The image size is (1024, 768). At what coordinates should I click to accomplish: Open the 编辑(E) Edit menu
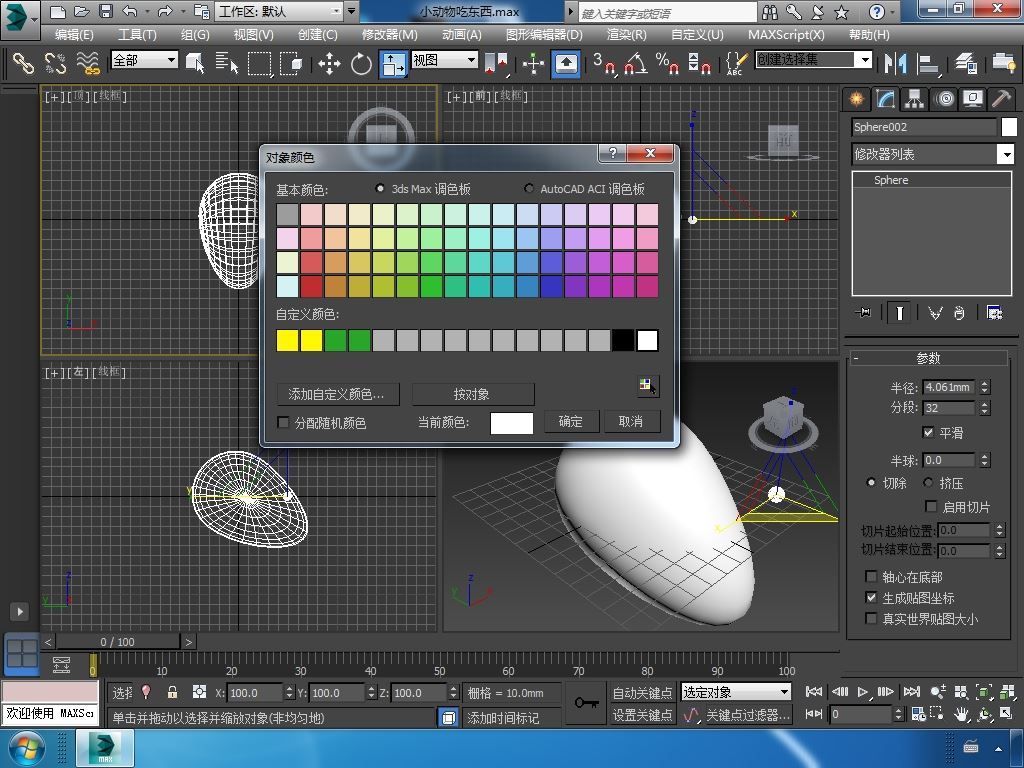pyautogui.click(x=74, y=35)
